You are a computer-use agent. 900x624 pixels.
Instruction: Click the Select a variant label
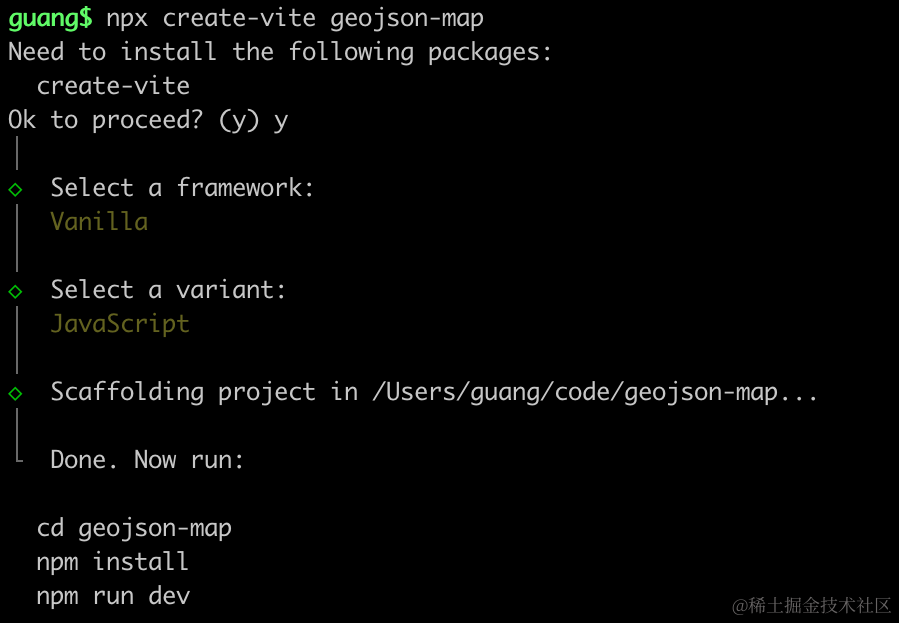tap(168, 290)
